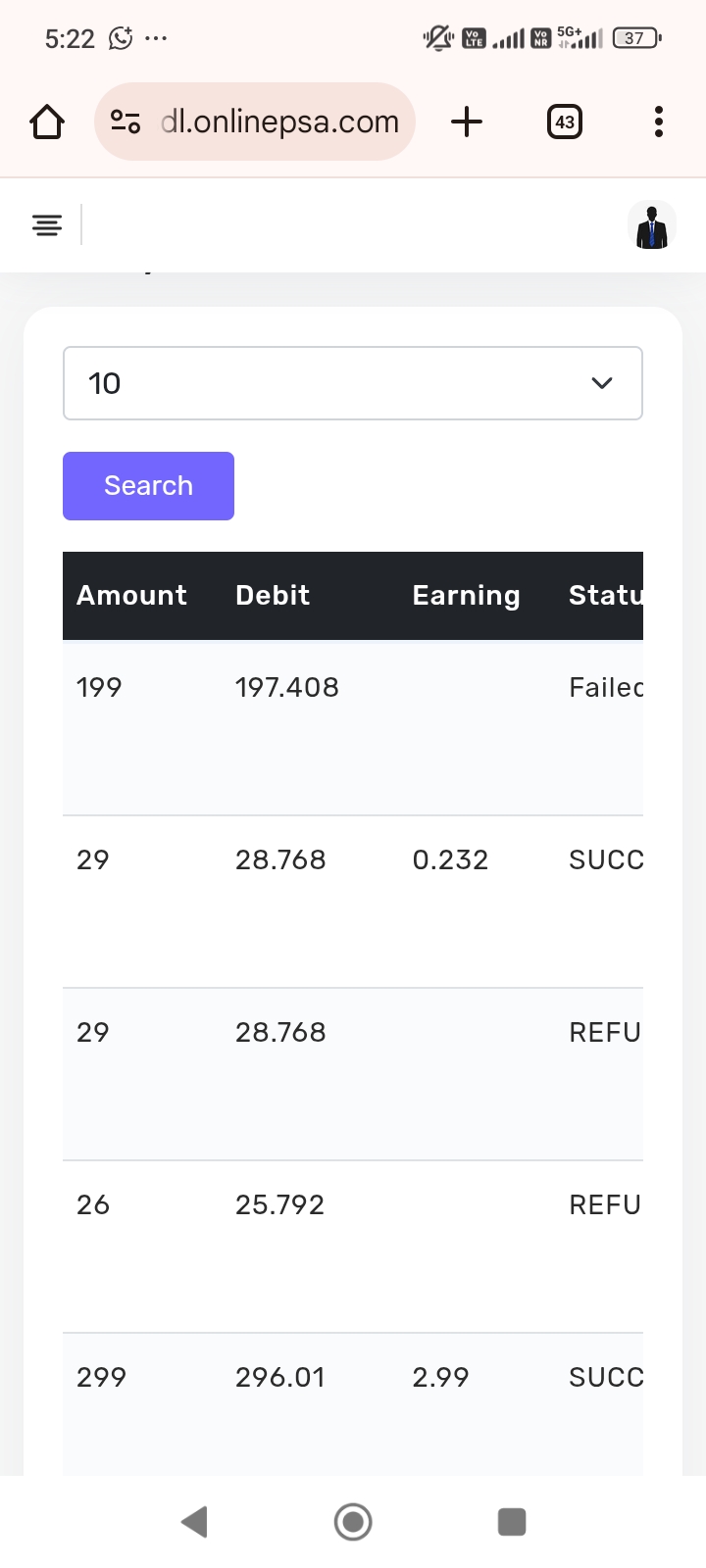The image size is (706, 1568).
Task: Open the hamburger sidebar menu
Action: [x=47, y=225]
